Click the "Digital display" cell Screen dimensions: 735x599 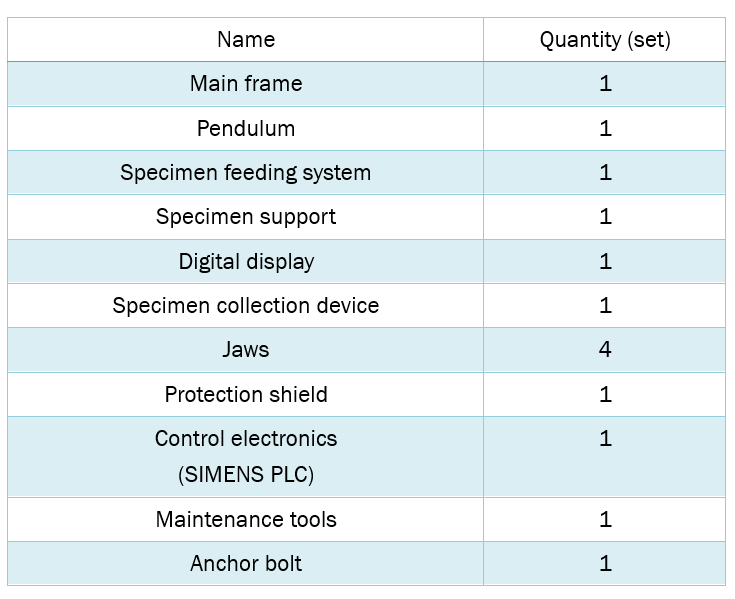click(x=246, y=262)
